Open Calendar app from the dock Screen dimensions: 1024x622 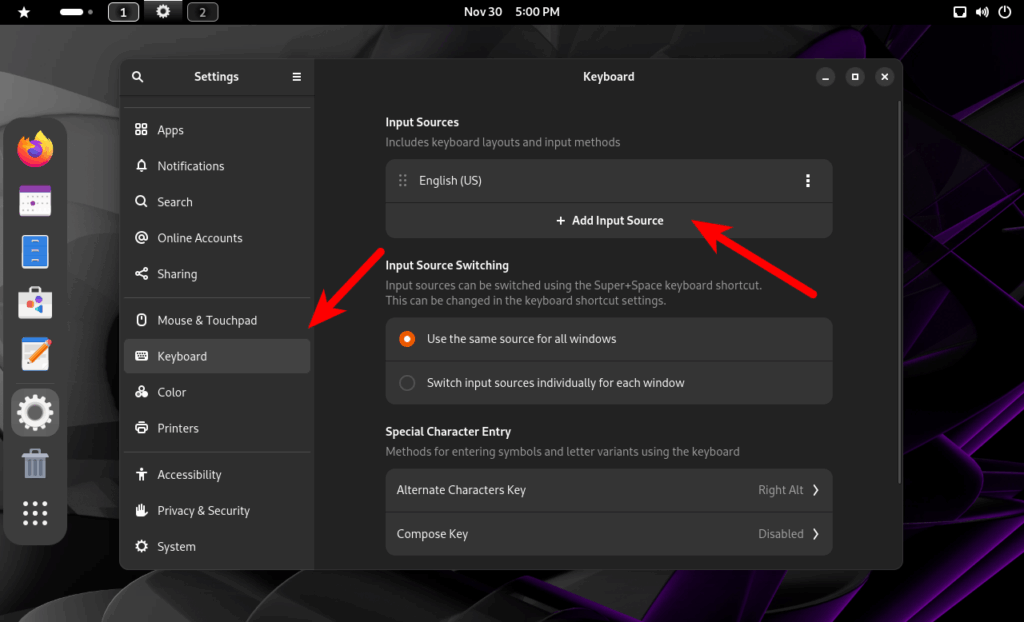tap(35, 200)
